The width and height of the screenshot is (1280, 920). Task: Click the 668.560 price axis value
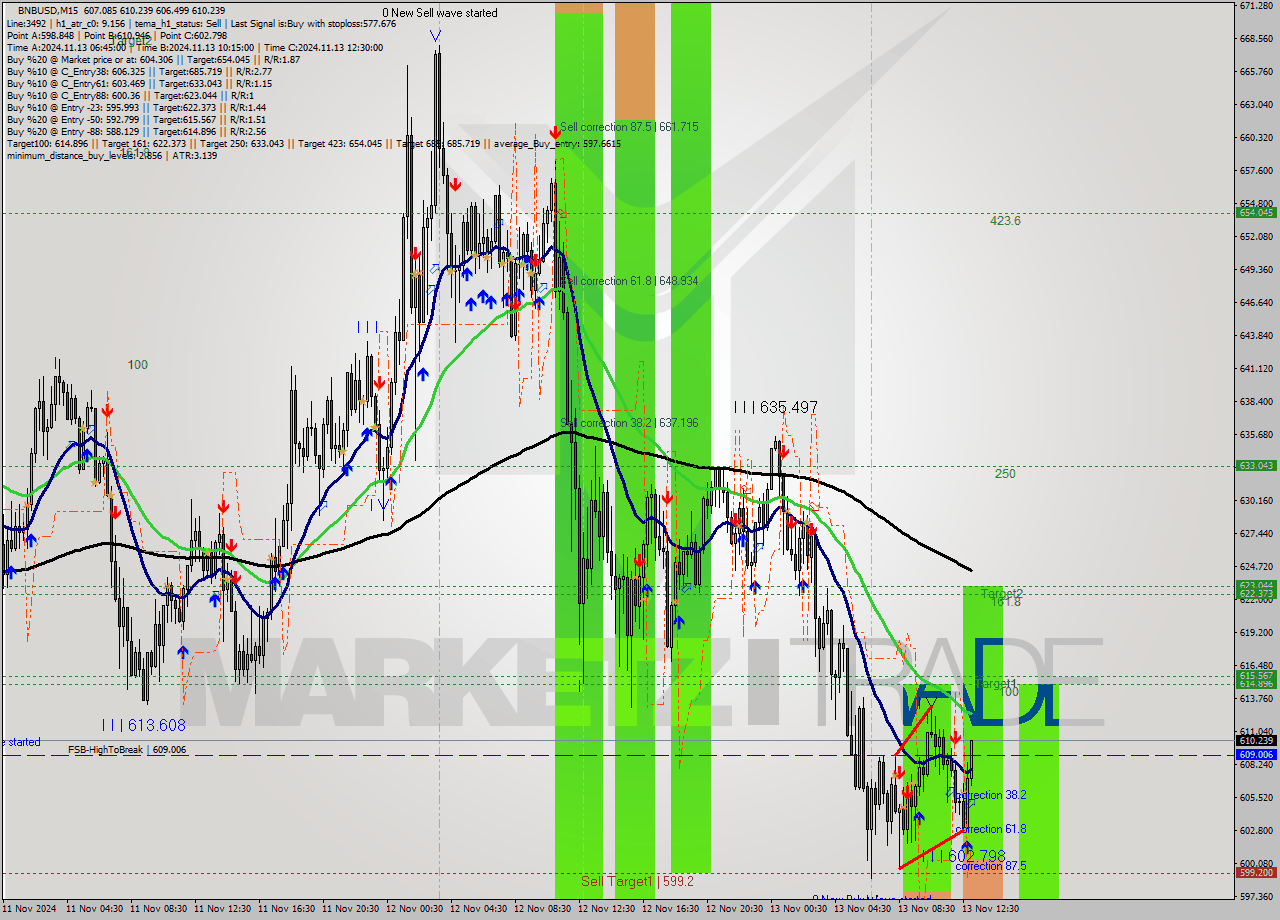1256,39
